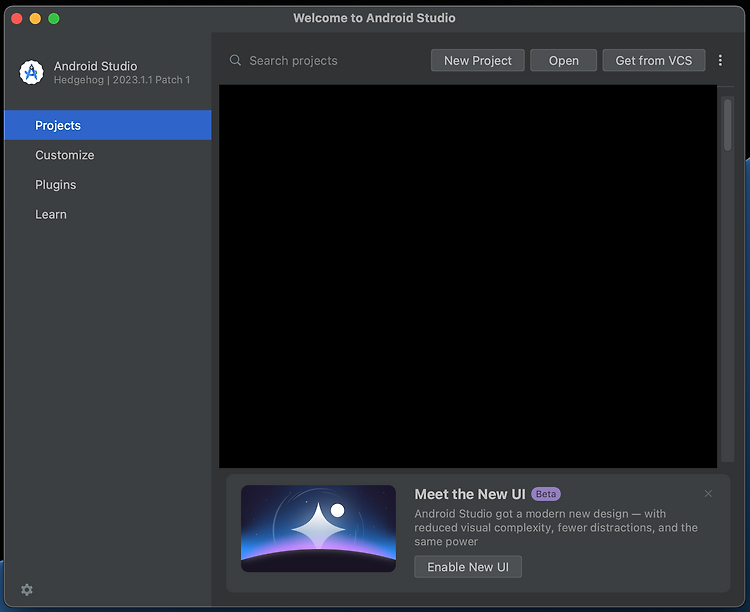This screenshot has height=612, width=750.
Task: Click the search magnifier icon
Action: point(235,60)
